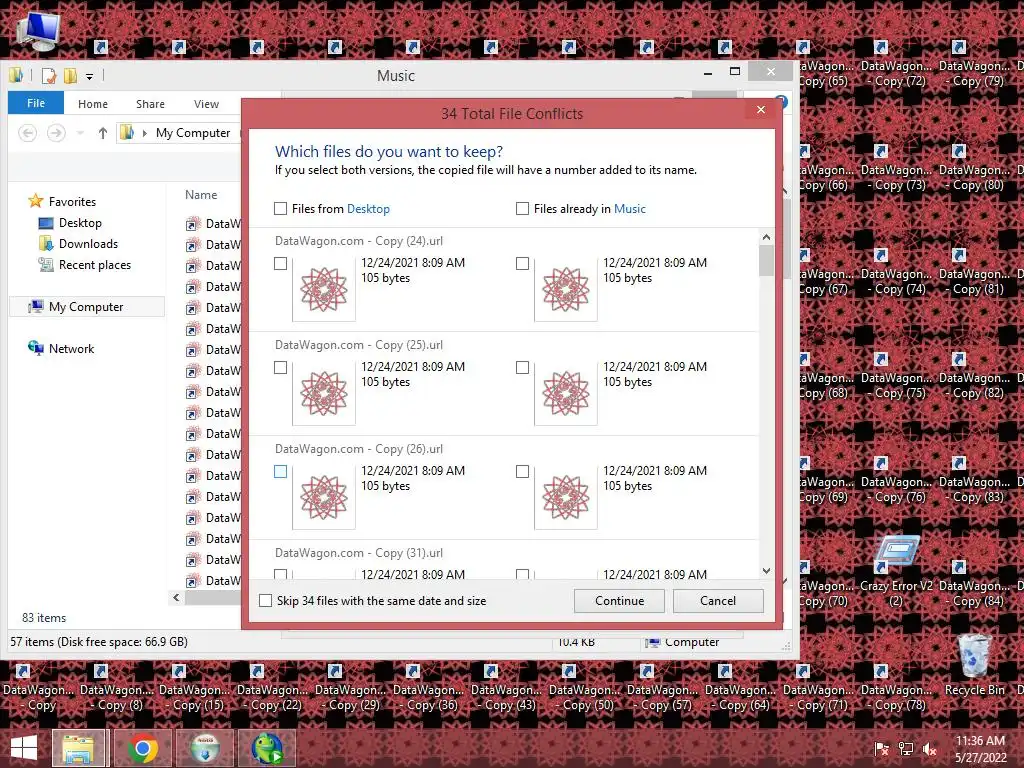The height and width of the screenshot is (768, 1024).
Task: Click the Cancel button in conflicts dialog
Action: click(x=718, y=601)
